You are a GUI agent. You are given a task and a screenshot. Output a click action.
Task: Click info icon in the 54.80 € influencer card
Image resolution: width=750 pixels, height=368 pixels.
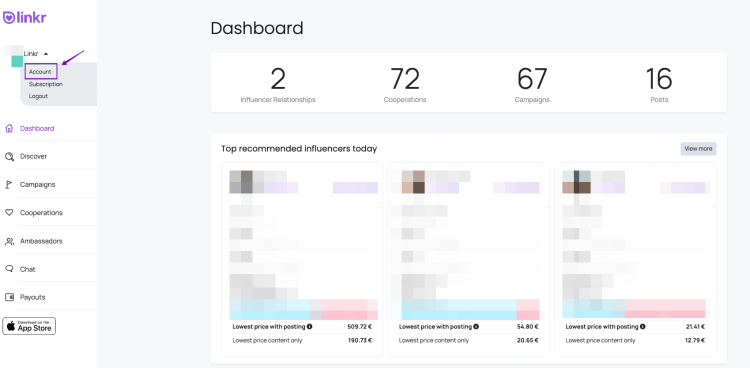click(x=476, y=327)
